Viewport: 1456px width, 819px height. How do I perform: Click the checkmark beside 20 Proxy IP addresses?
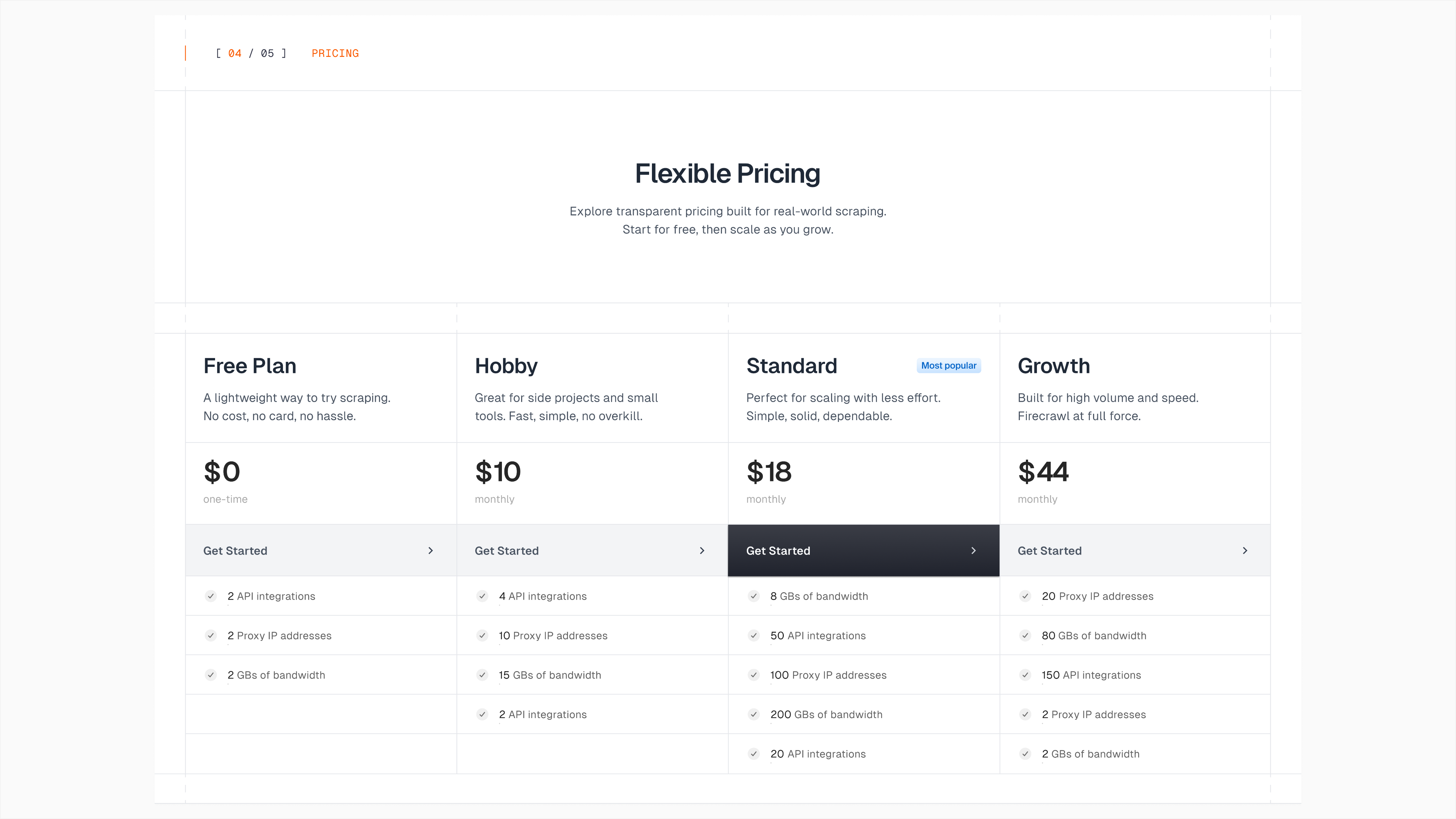tap(1025, 596)
